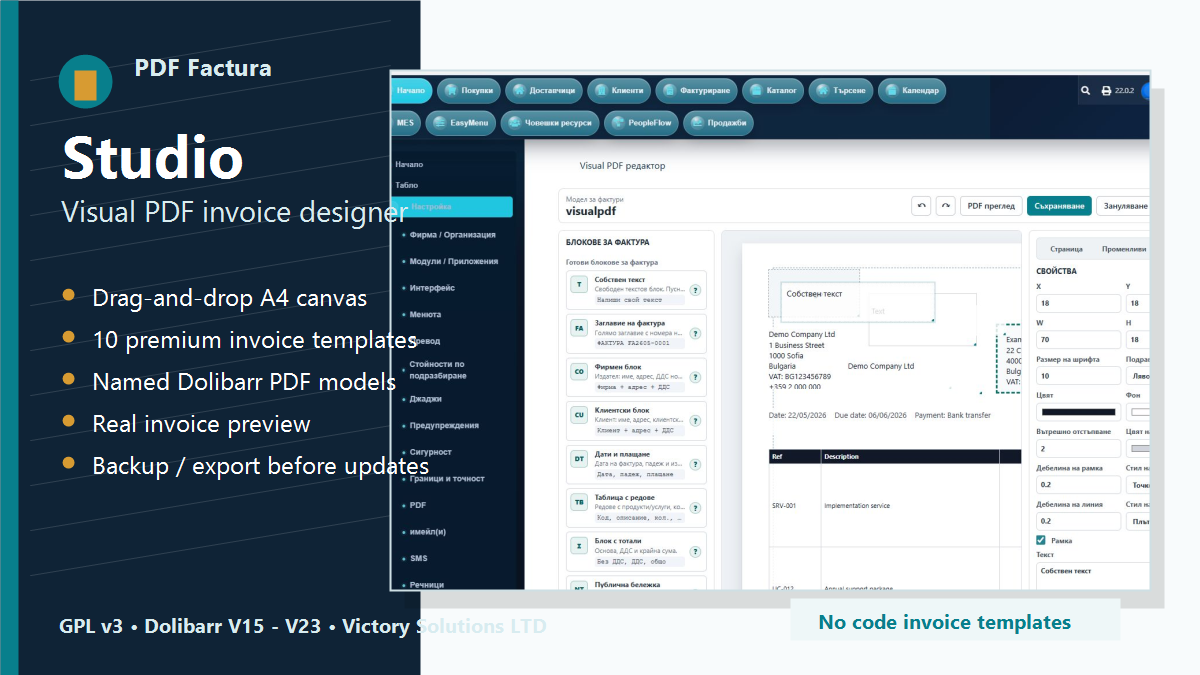Viewport: 1200px width, 675px height.
Task: Select the TB icon of Таблица с редове
Action: click(x=578, y=502)
